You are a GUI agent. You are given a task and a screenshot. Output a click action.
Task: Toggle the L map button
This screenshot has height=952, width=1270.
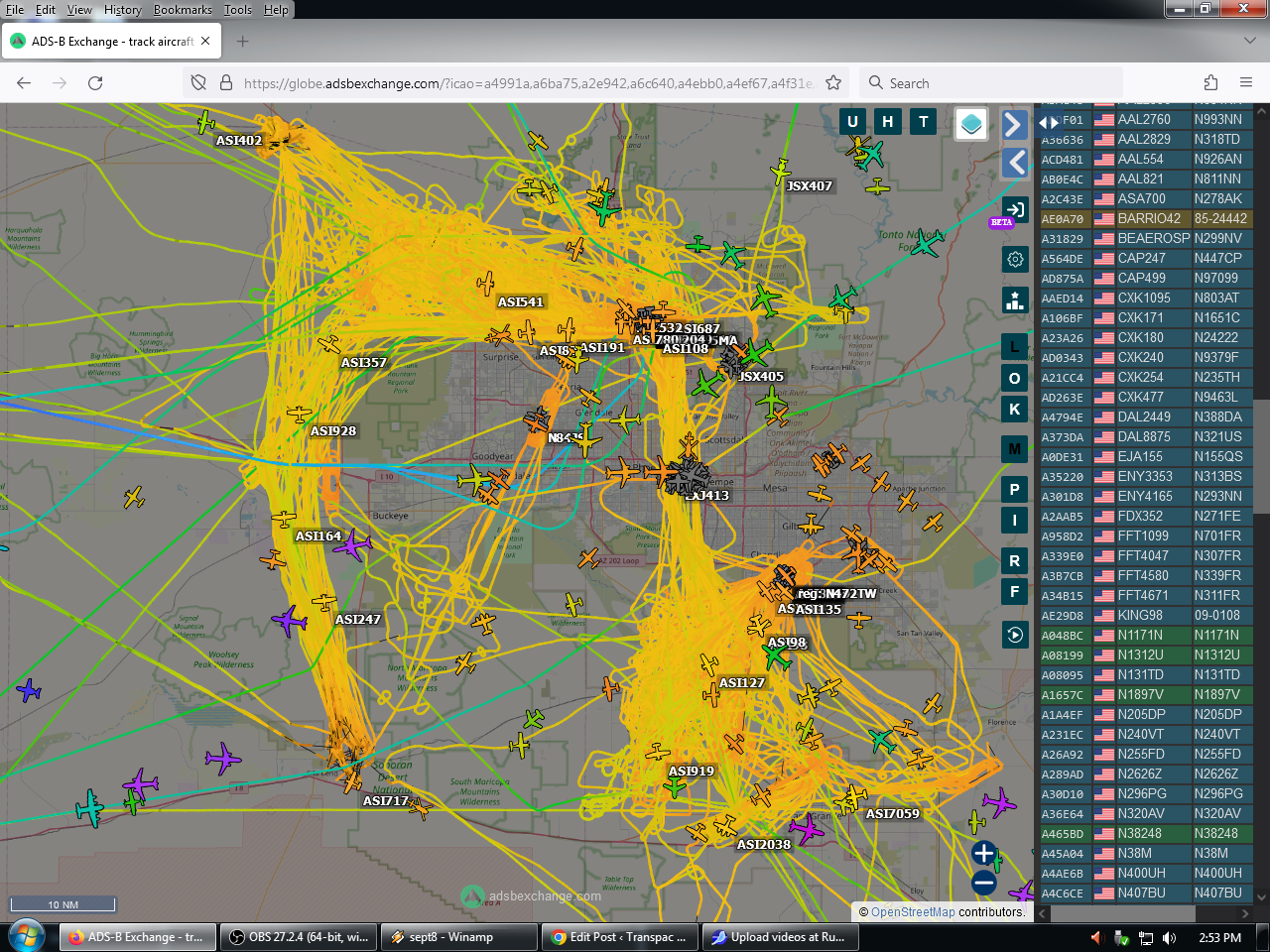(x=1014, y=347)
